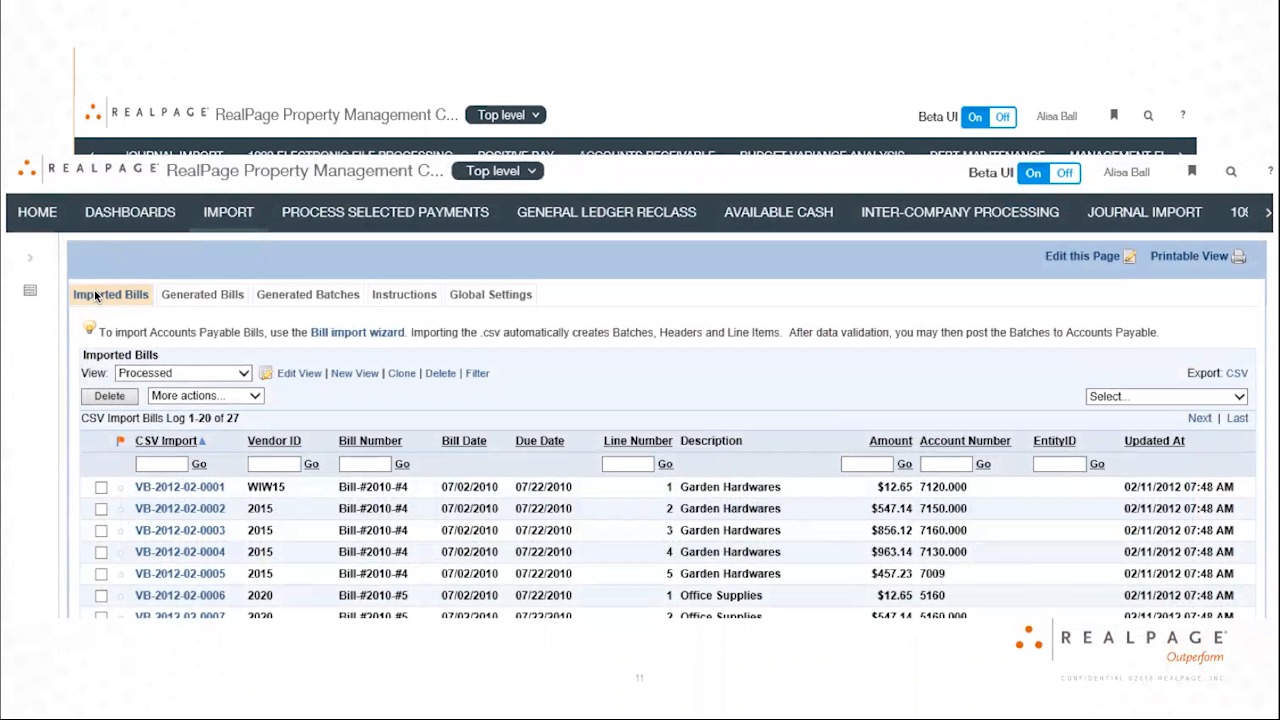
Task: Open the sidebar report panel icon
Action: click(x=29, y=290)
